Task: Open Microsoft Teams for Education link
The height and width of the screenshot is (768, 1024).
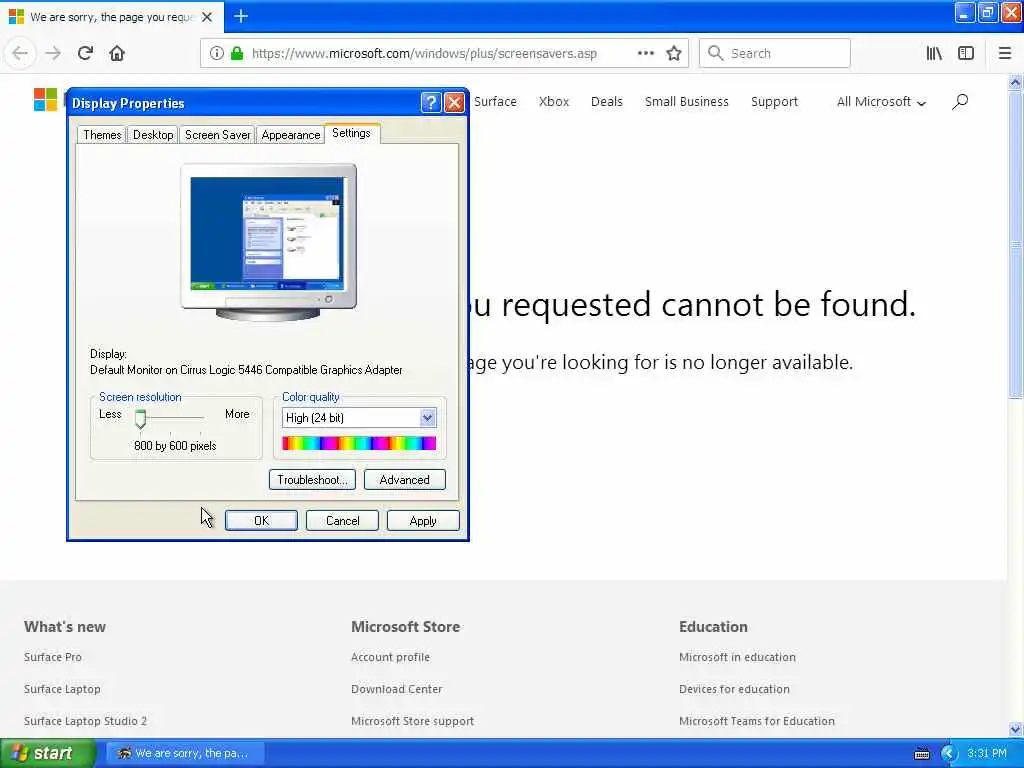Action: coord(757,721)
